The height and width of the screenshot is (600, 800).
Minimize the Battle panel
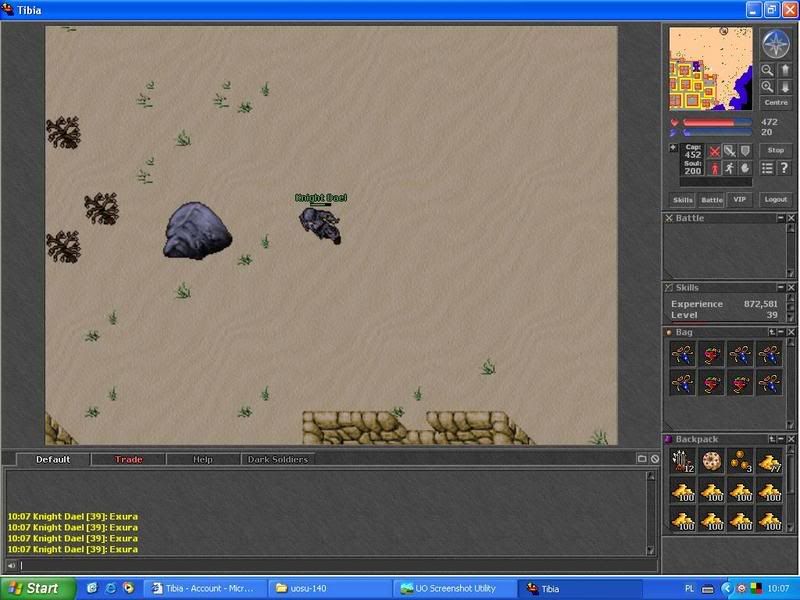pos(781,218)
